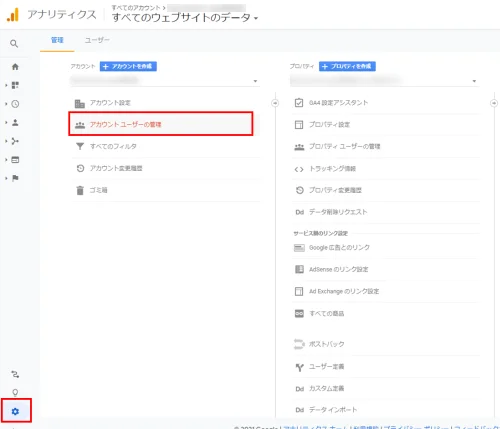Click the funnel icon for すべてのフィルタ
The image size is (500, 429).
pyautogui.click(x=80, y=146)
